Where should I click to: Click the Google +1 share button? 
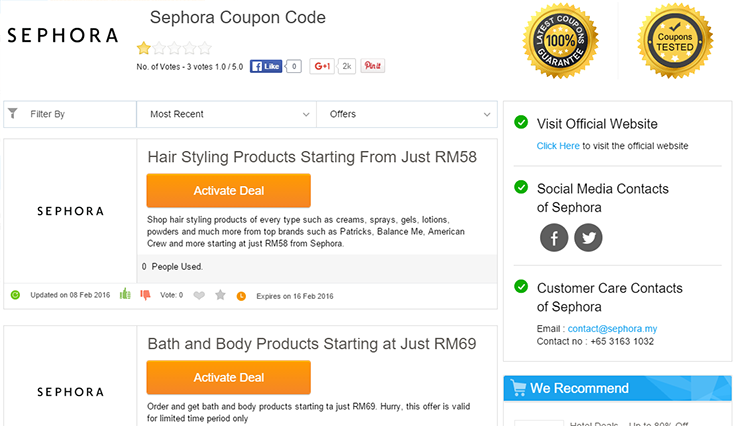click(x=322, y=66)
